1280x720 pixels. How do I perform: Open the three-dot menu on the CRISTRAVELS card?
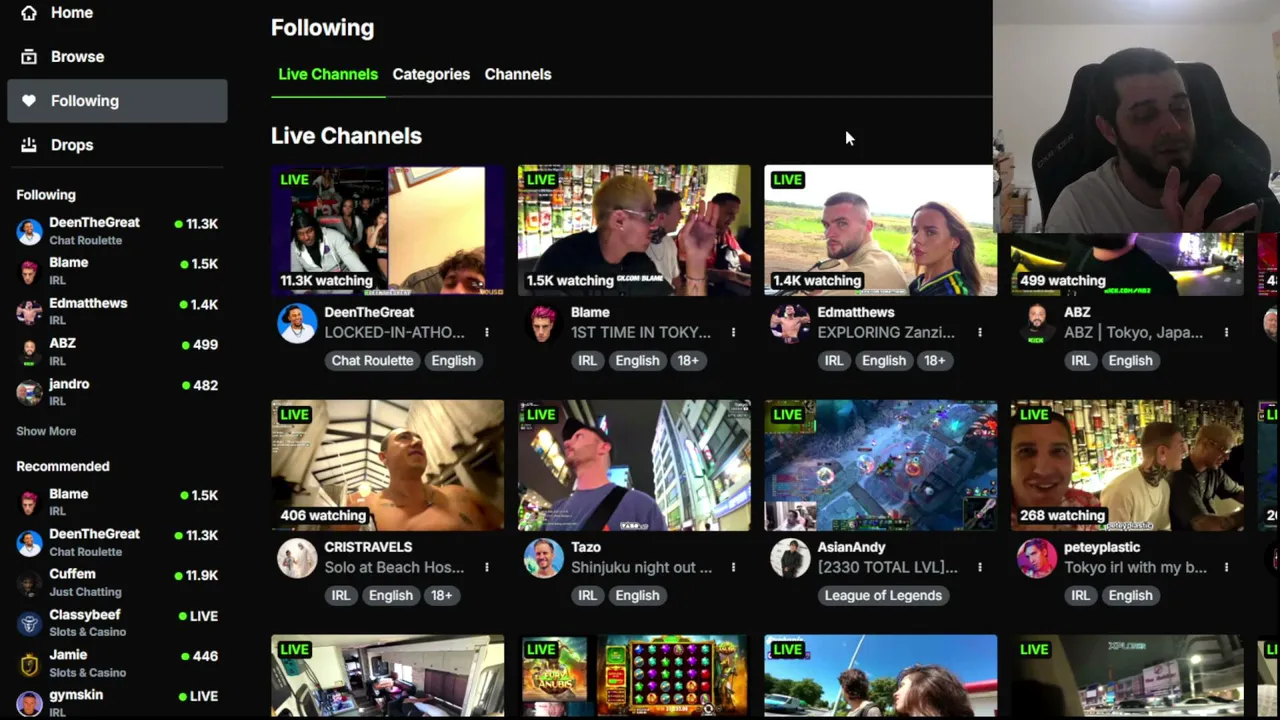coord(487,567)
